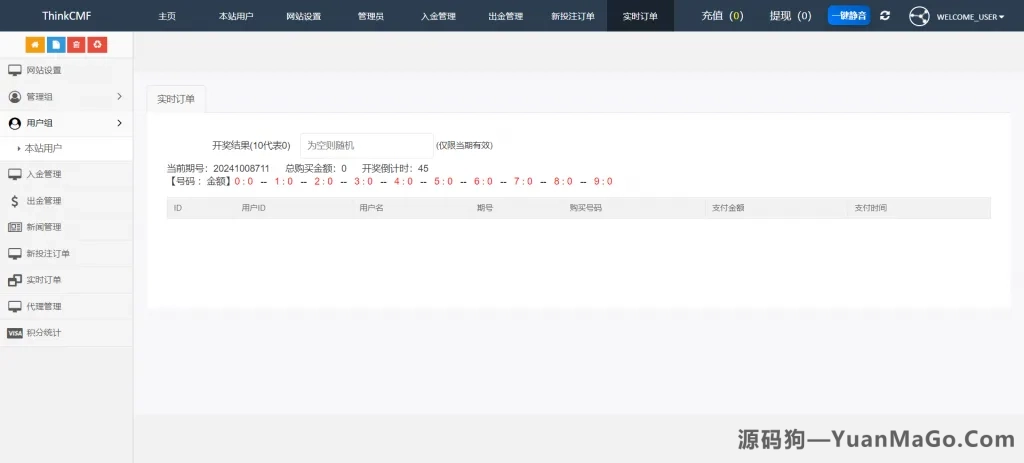Open 主页 in the top navigation
The image size is (1024, 463).
coord(167,16)
